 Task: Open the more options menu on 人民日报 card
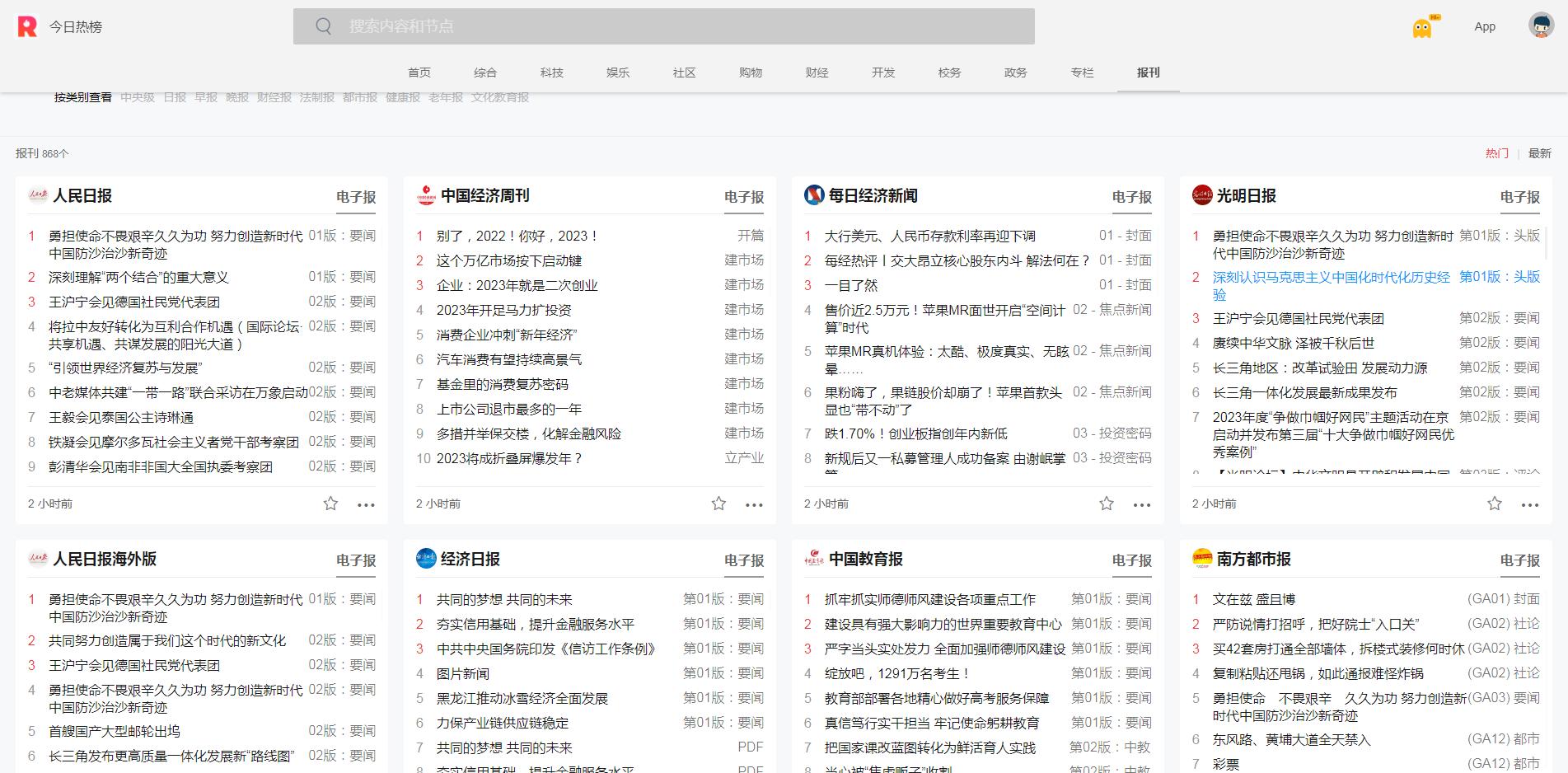pos(366,504)
